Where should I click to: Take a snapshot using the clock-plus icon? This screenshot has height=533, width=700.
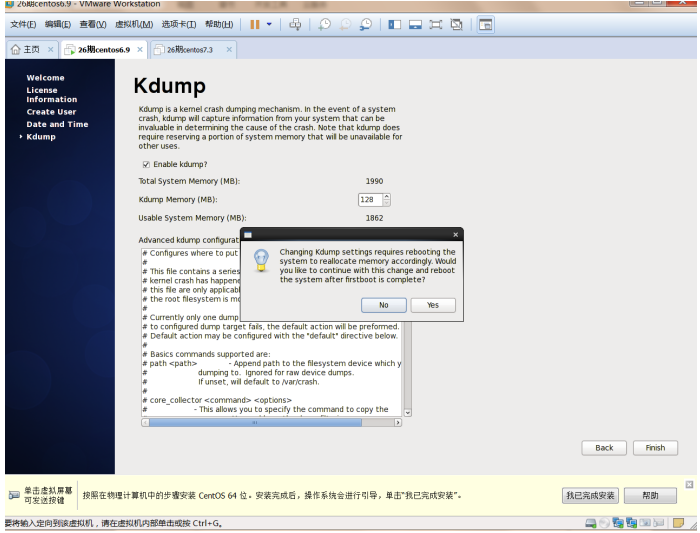point(325,25)
